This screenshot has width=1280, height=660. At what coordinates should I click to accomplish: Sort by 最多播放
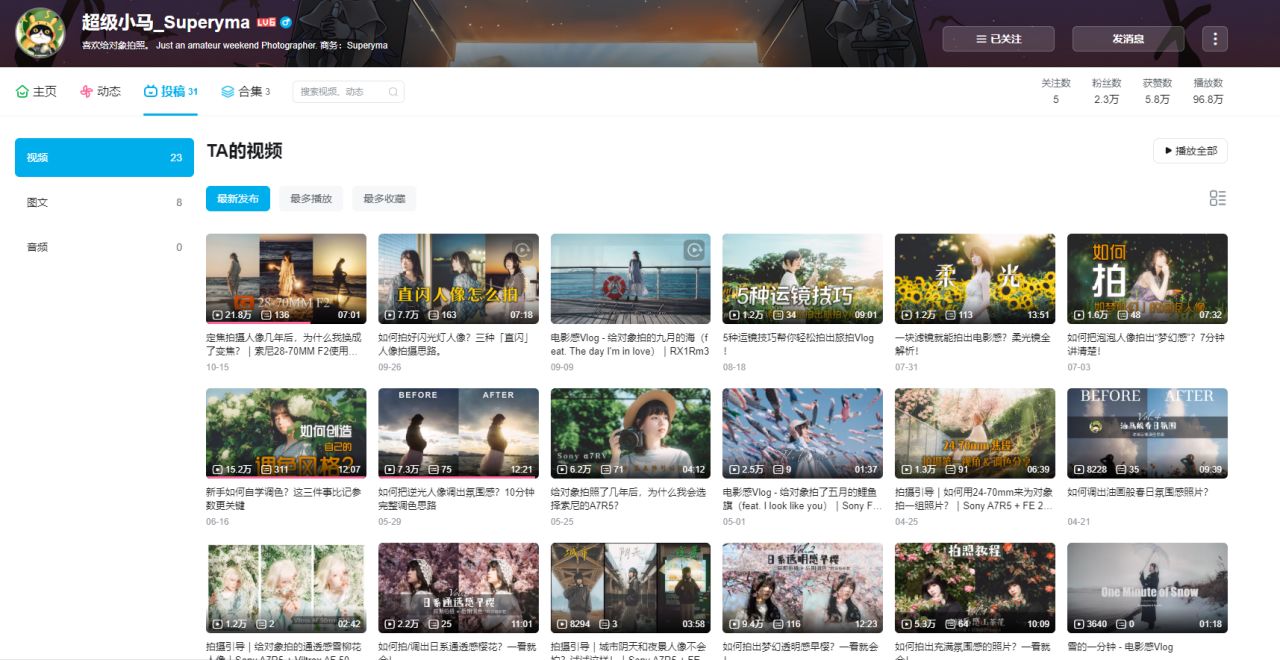coord(310,198)
